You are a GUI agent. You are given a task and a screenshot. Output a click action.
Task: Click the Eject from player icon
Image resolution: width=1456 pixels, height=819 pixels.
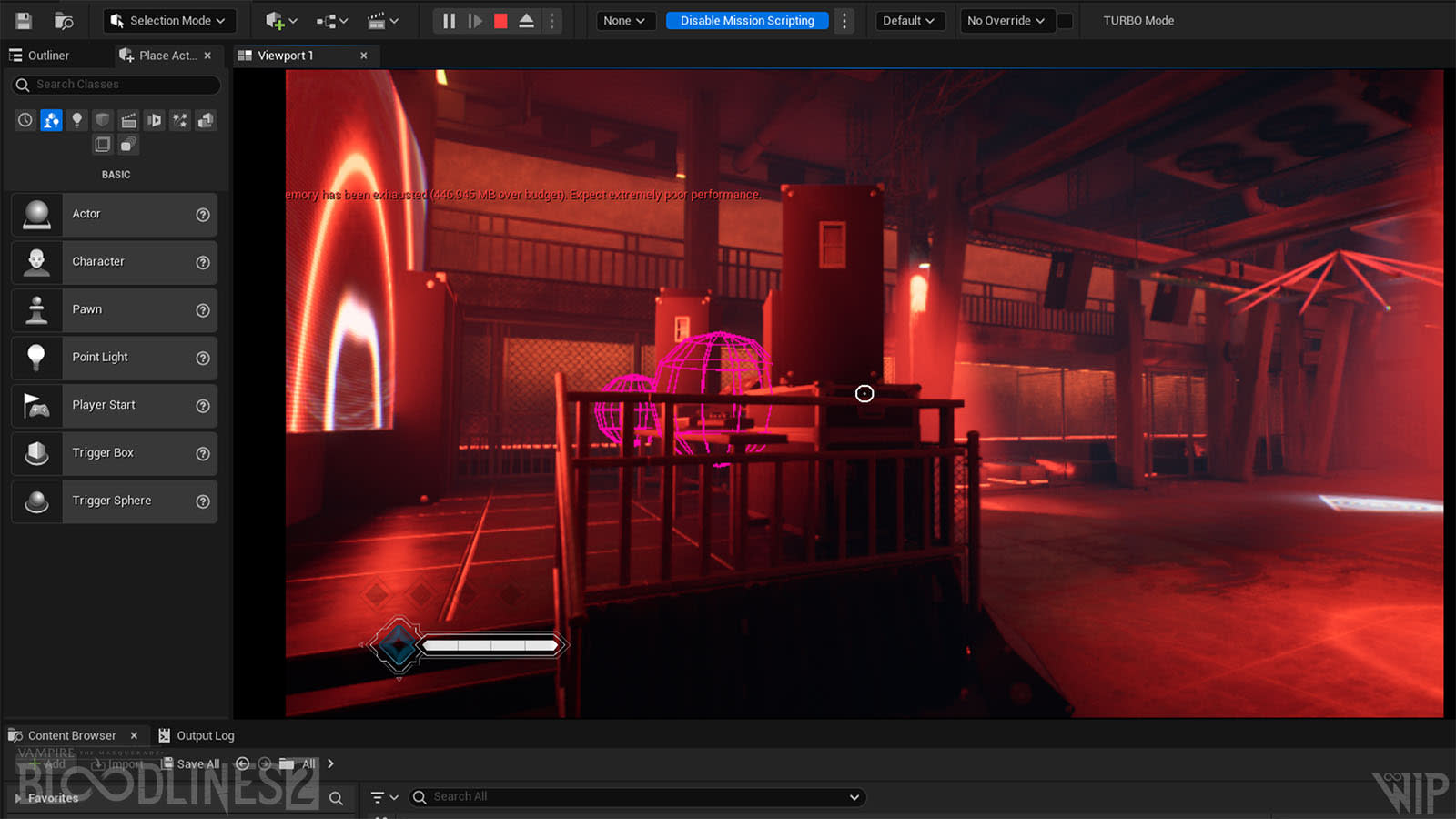click(526, 20)
